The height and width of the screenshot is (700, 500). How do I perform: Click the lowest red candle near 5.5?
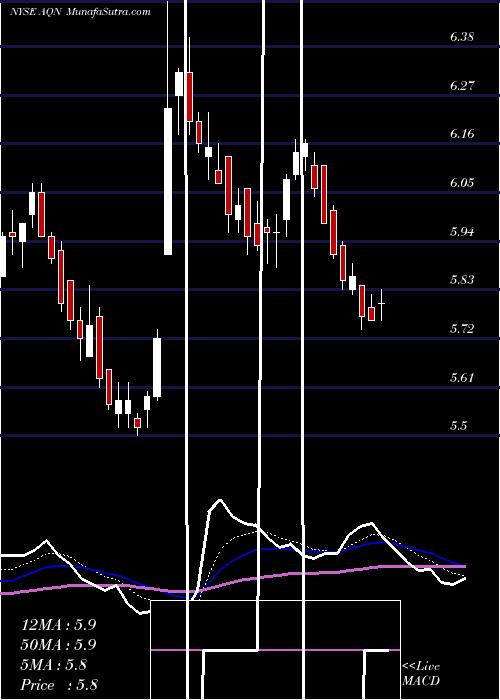tap(138, 423)
